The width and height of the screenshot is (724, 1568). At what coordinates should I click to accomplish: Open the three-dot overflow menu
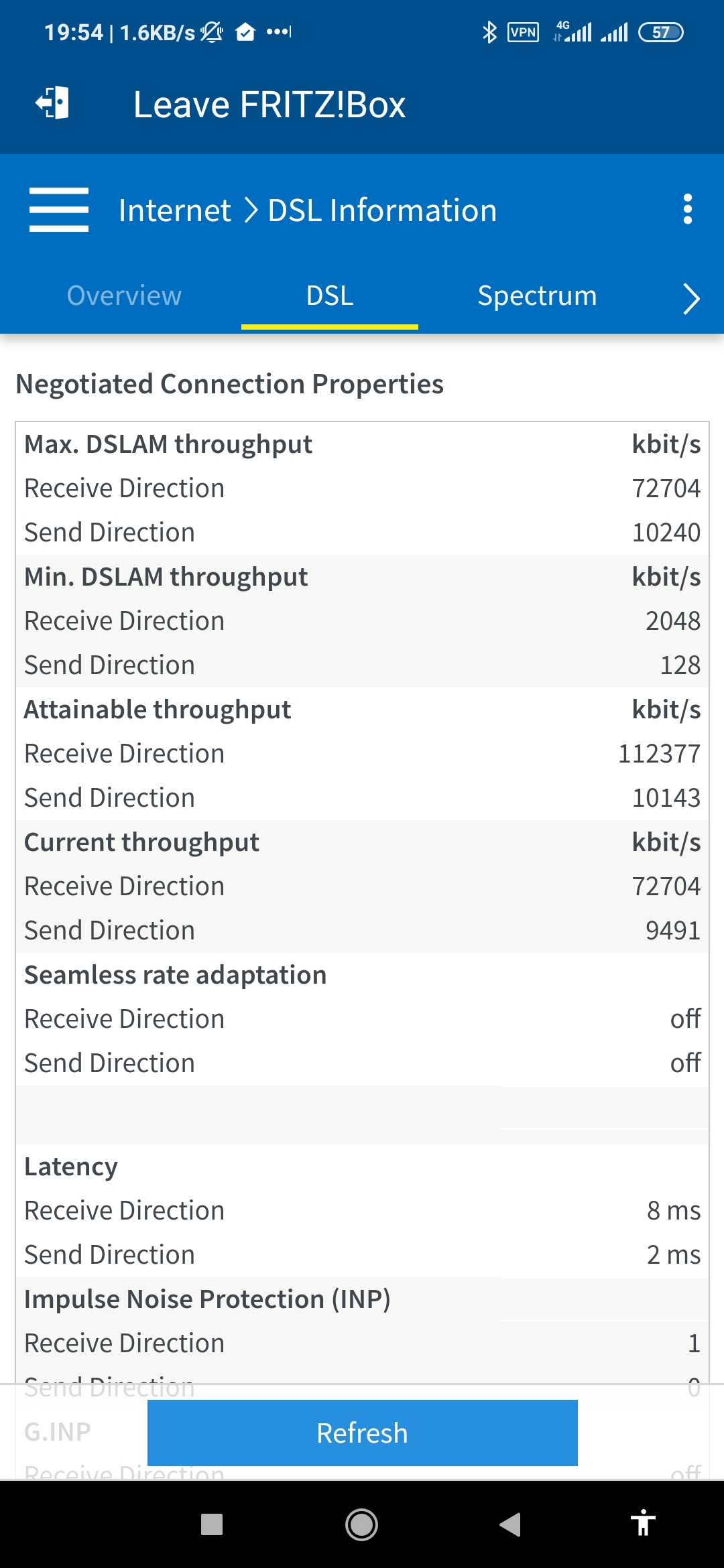tap(687, 210)
